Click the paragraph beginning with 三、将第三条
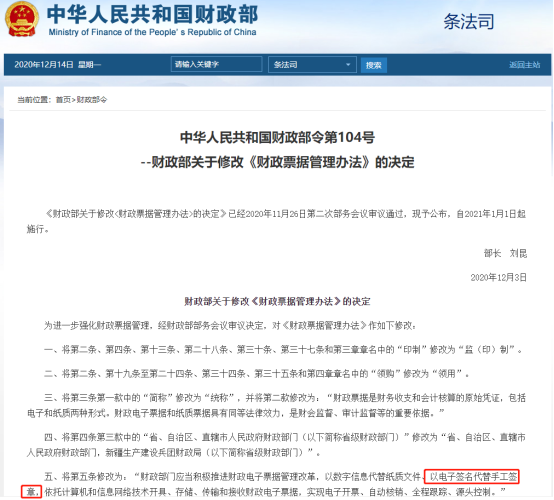This screenshot has width=554, height=500. [276, 405]
